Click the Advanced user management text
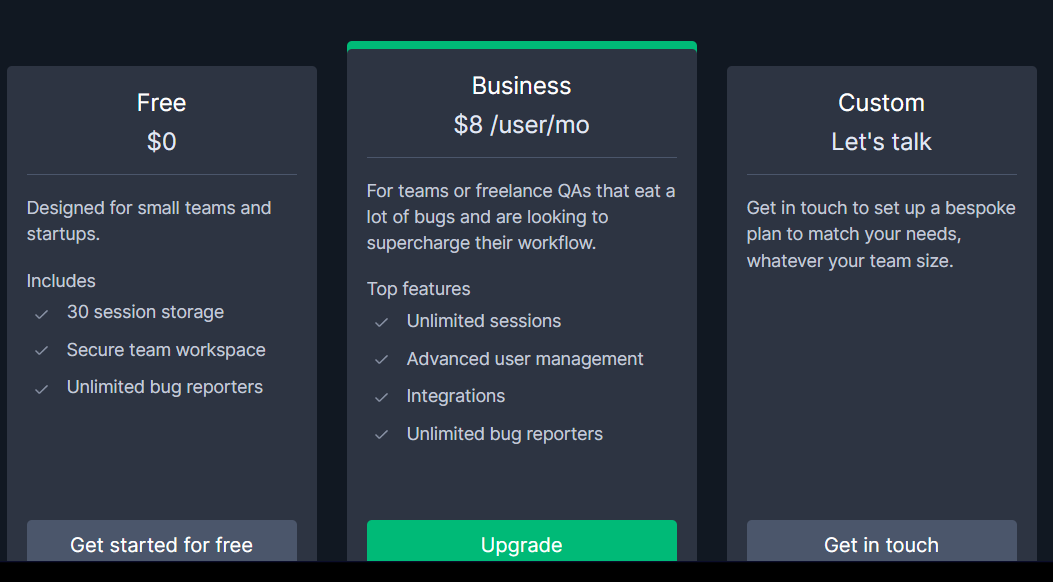This screenshot has height=582, width=1053. point(524,359)
